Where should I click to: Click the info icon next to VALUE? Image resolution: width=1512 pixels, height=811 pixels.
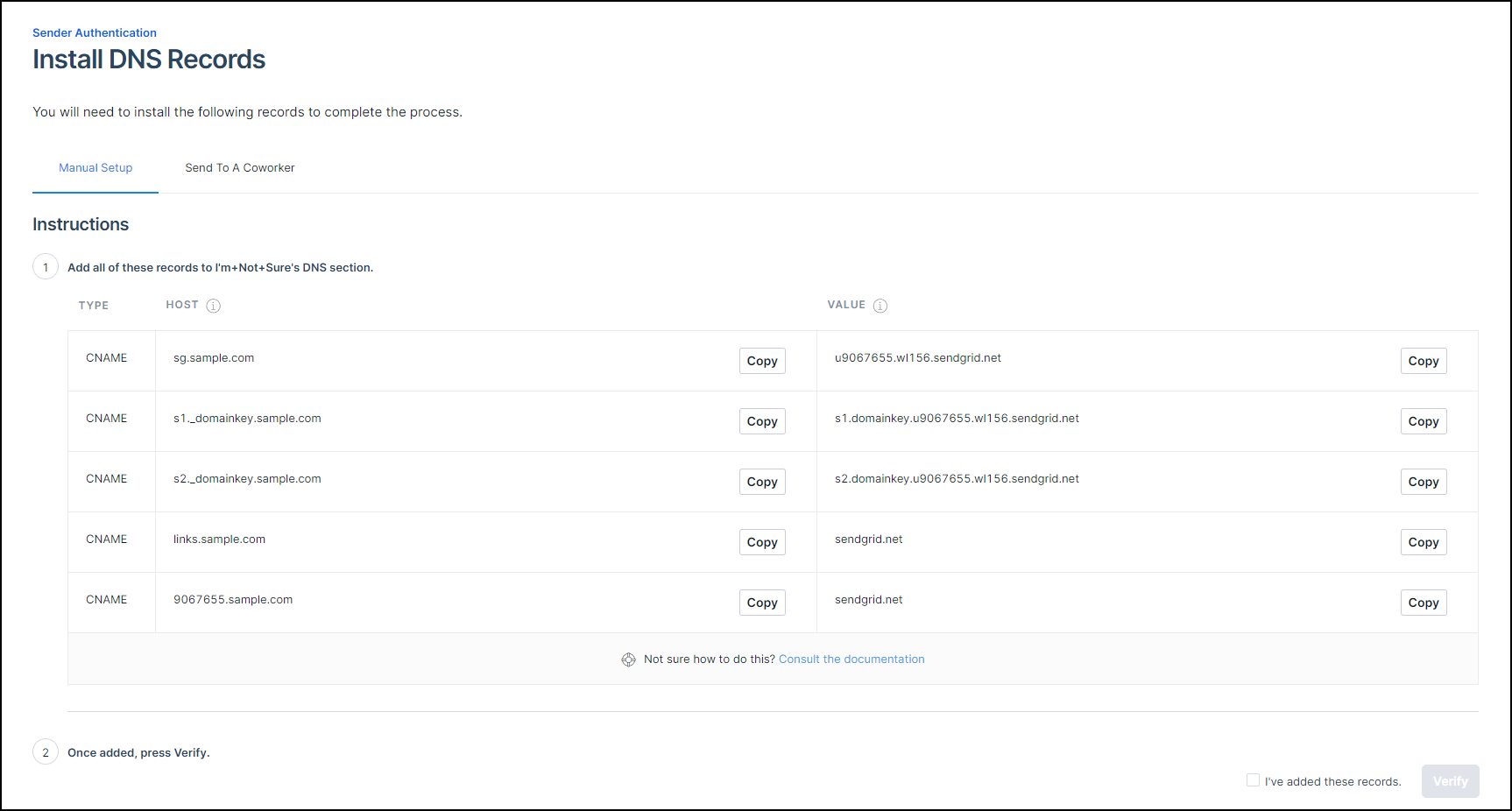click(x=880, y=306)
